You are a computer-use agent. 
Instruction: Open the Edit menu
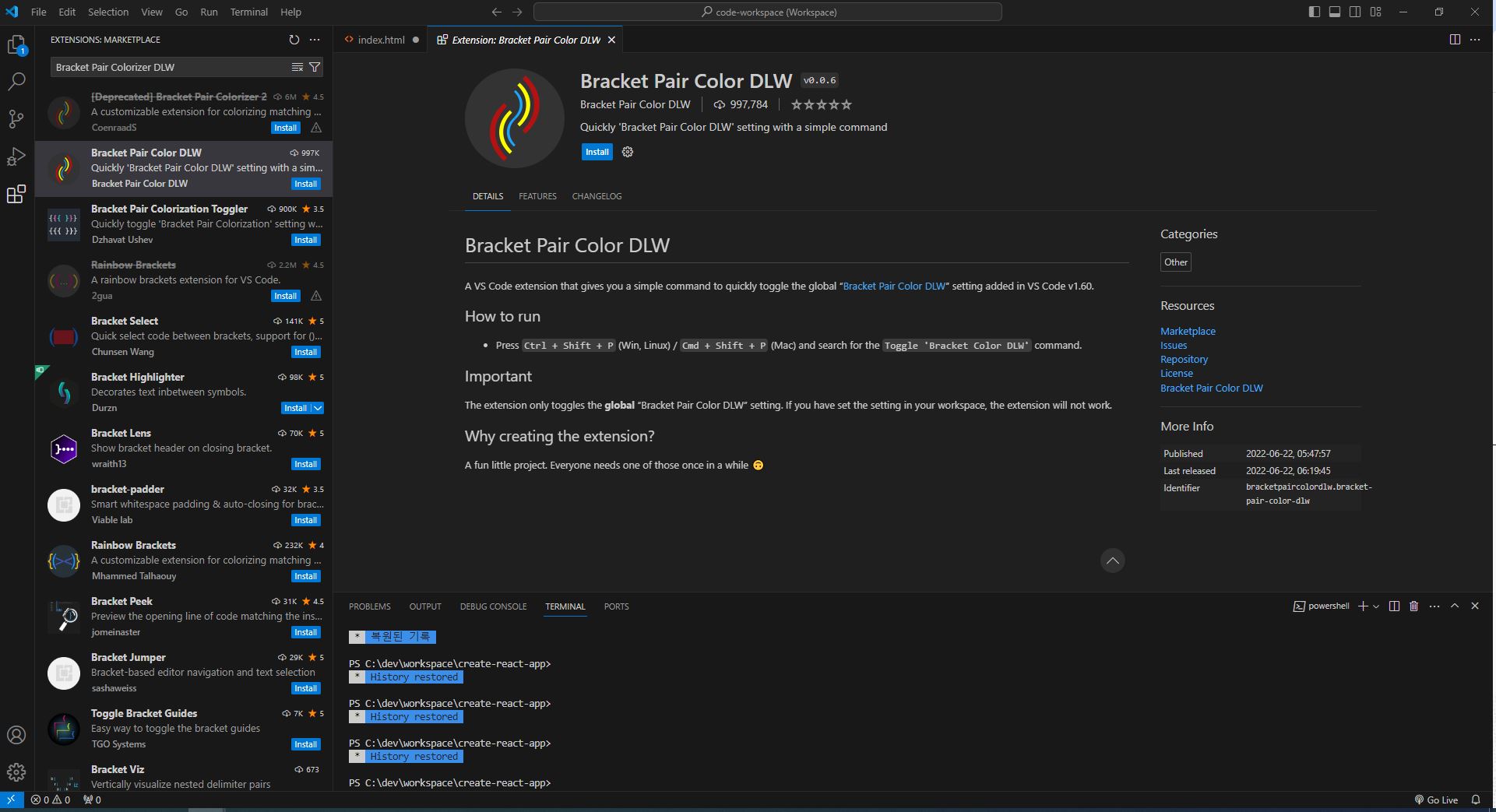(67, 12)
